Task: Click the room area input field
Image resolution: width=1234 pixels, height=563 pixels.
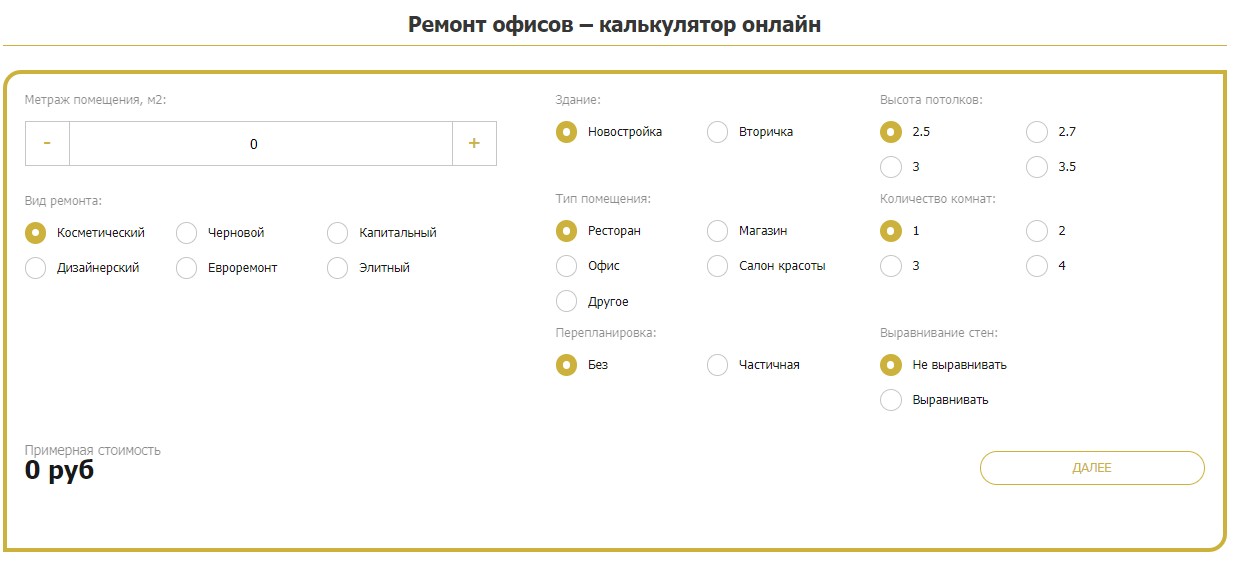Action: 260,144
